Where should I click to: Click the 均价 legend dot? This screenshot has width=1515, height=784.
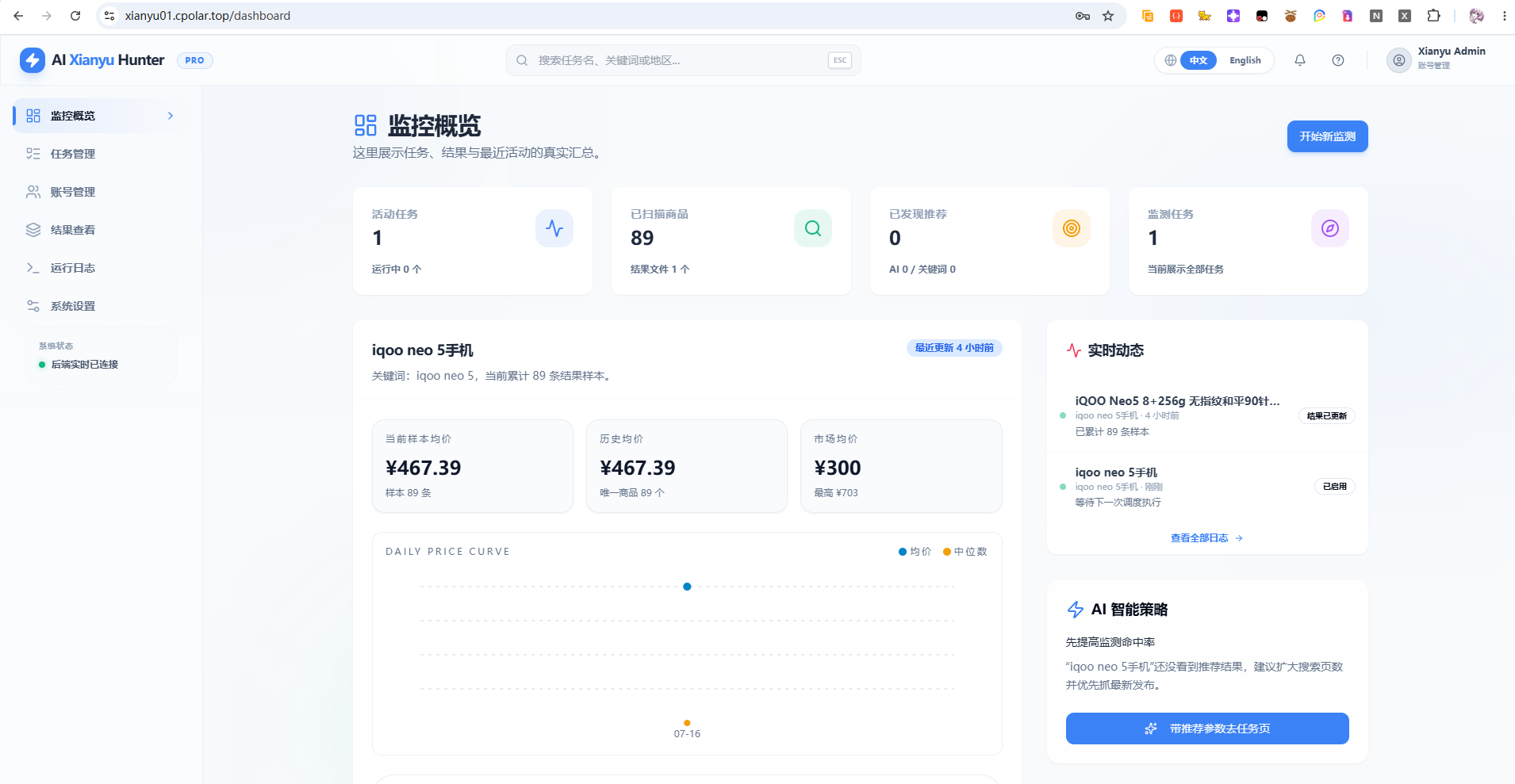pyautogui.click(x=903, y=552)
